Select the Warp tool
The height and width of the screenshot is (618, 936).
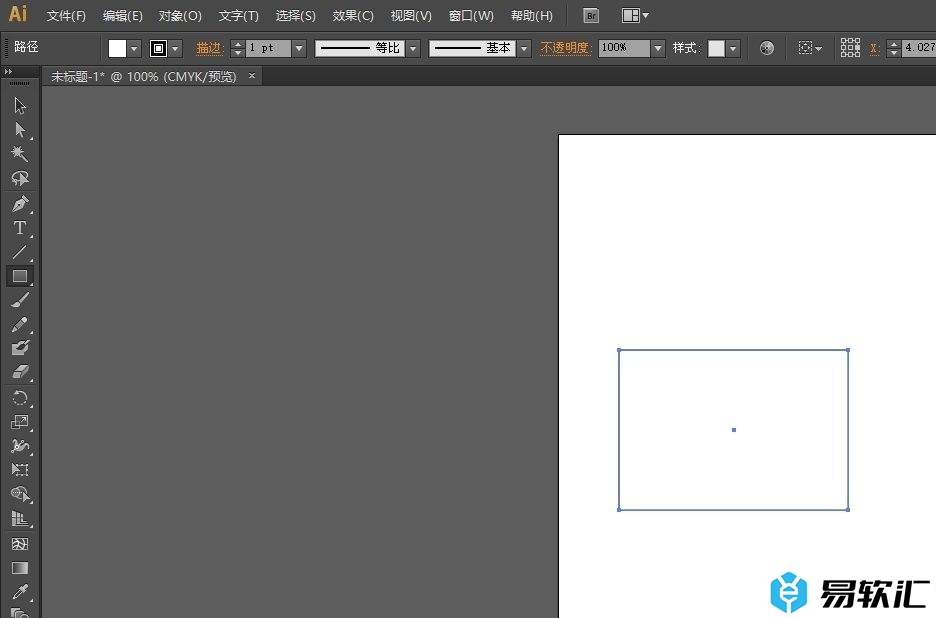[20, 446]
